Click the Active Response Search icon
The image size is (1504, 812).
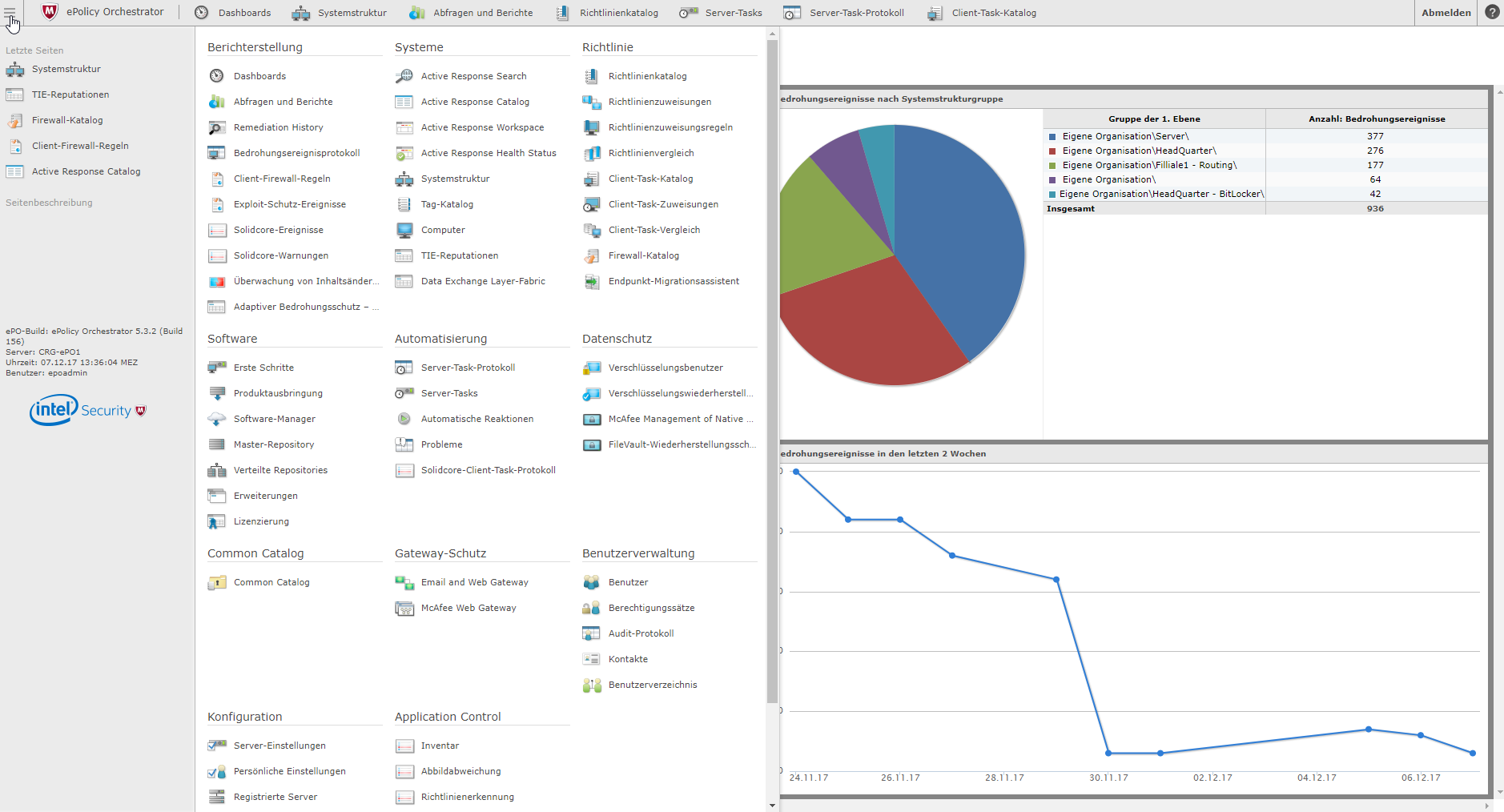click(x=404, y=76)
